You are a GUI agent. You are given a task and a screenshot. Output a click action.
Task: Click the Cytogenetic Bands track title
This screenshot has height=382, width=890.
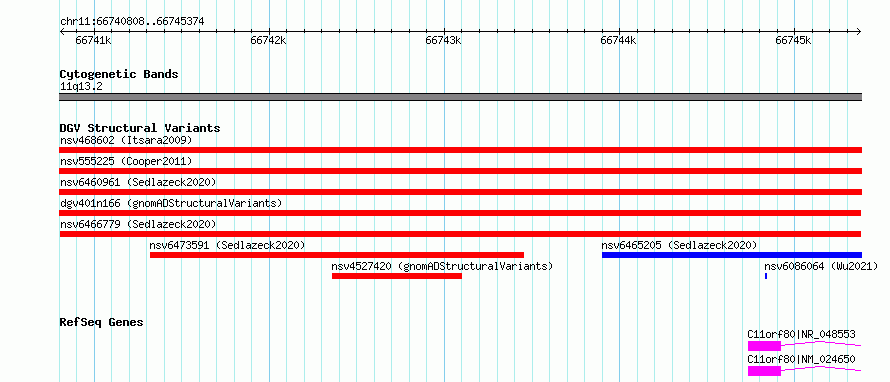(119, 74)
